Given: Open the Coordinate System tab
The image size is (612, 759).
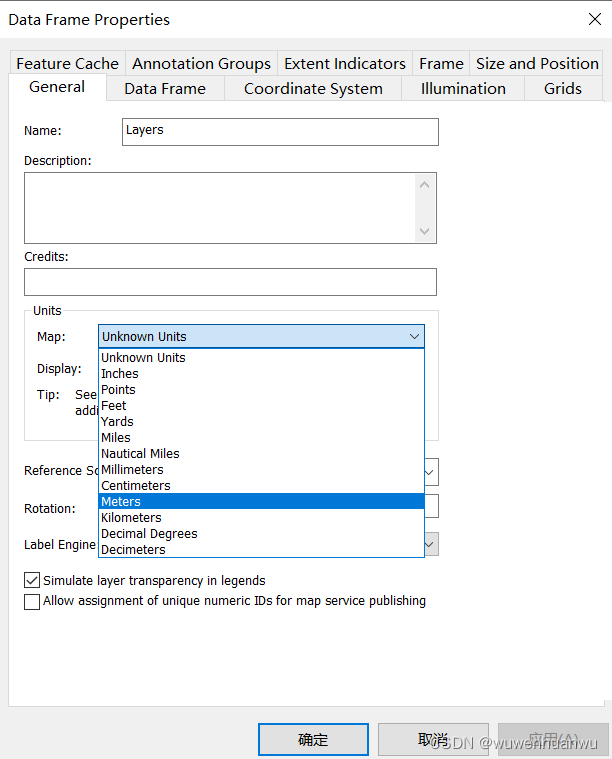Looking at the screenshot, I should [313, 89].
